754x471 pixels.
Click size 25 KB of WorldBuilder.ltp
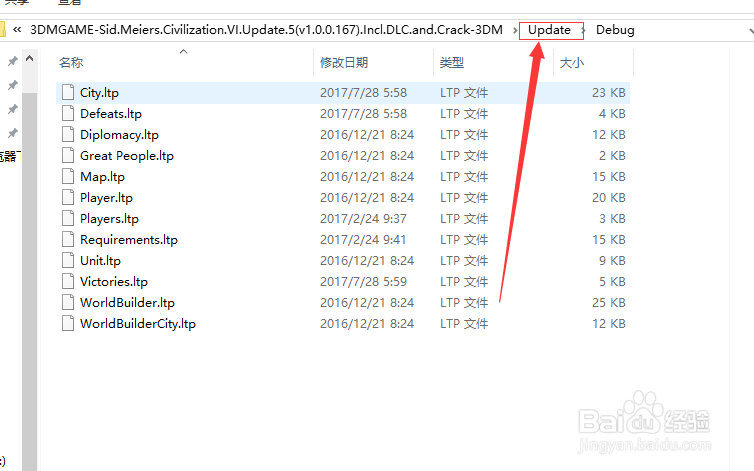tap(608, 303)
